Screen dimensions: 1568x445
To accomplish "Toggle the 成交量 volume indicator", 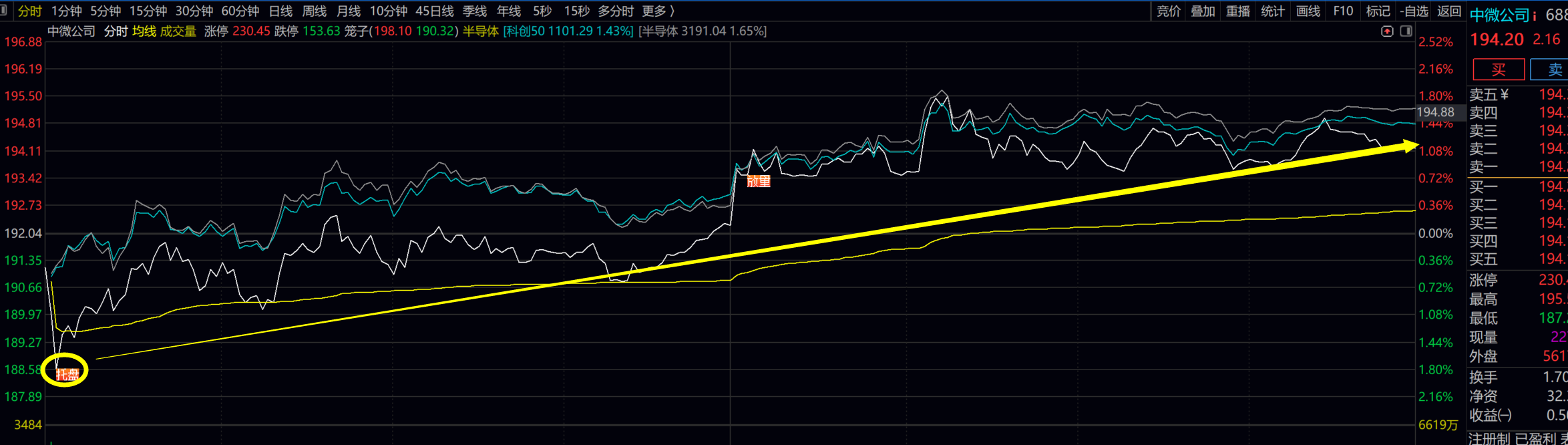I will click(178, 31).
